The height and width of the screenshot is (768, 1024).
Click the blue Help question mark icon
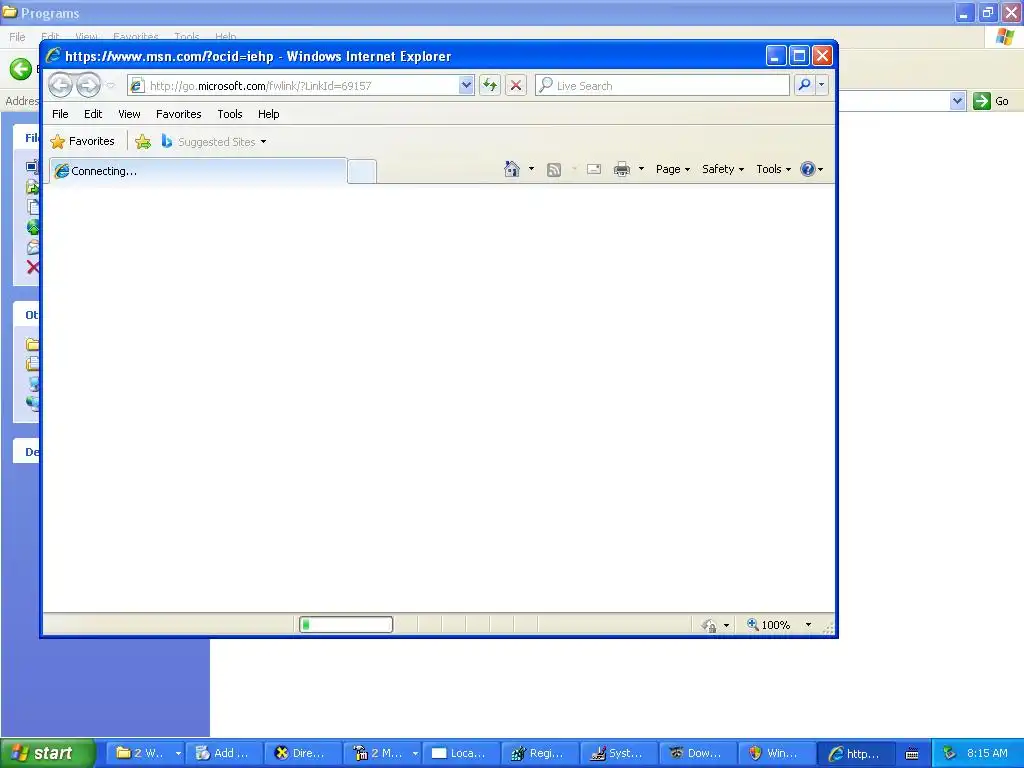808,169
